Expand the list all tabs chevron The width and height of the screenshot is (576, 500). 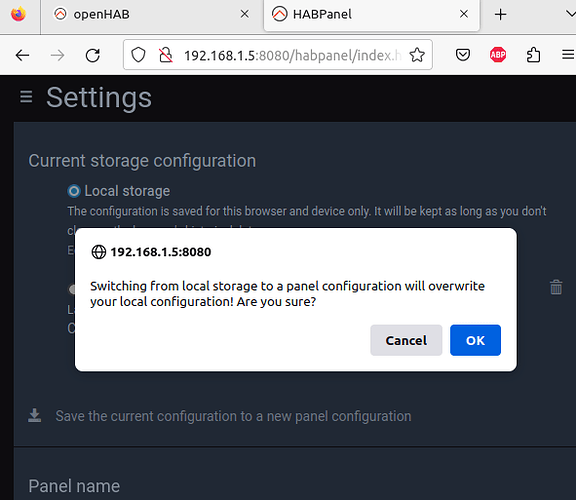[570, 14]
